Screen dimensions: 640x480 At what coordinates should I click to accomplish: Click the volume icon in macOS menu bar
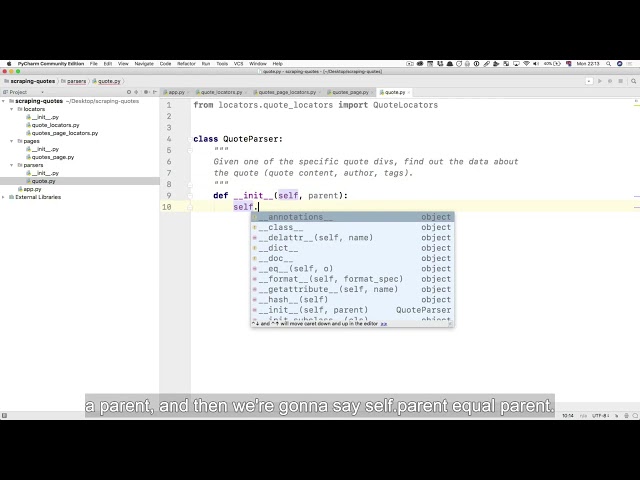(x=536, y=64)
